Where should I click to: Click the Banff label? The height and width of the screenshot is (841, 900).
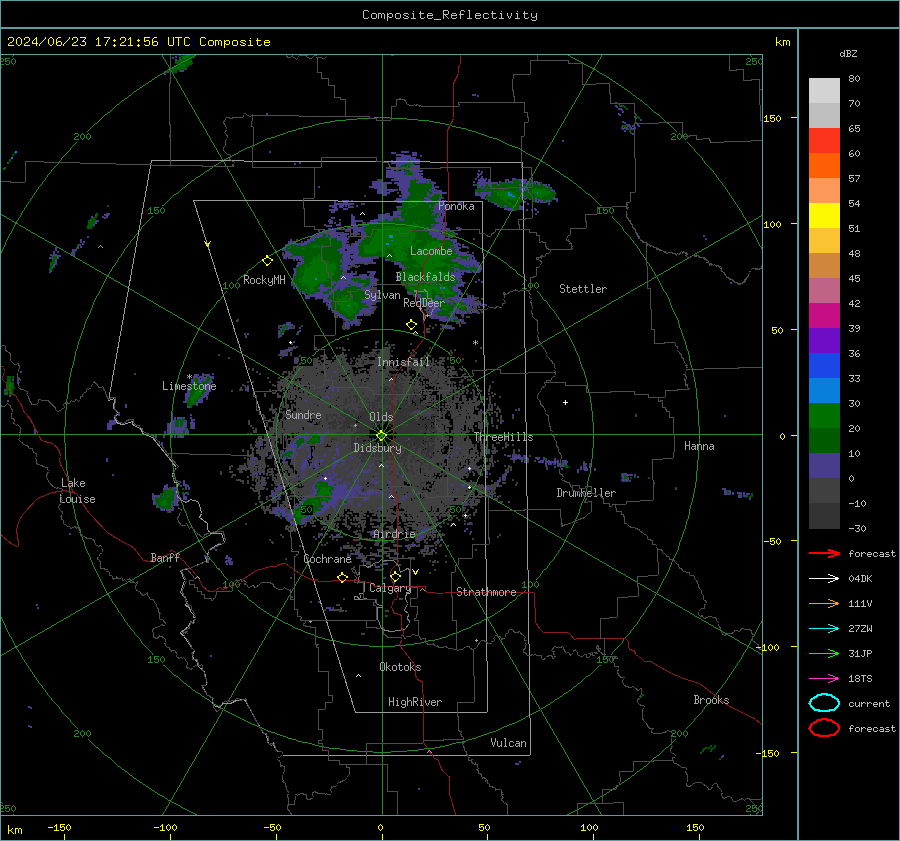pyautogui.click(x=165, y=557)
